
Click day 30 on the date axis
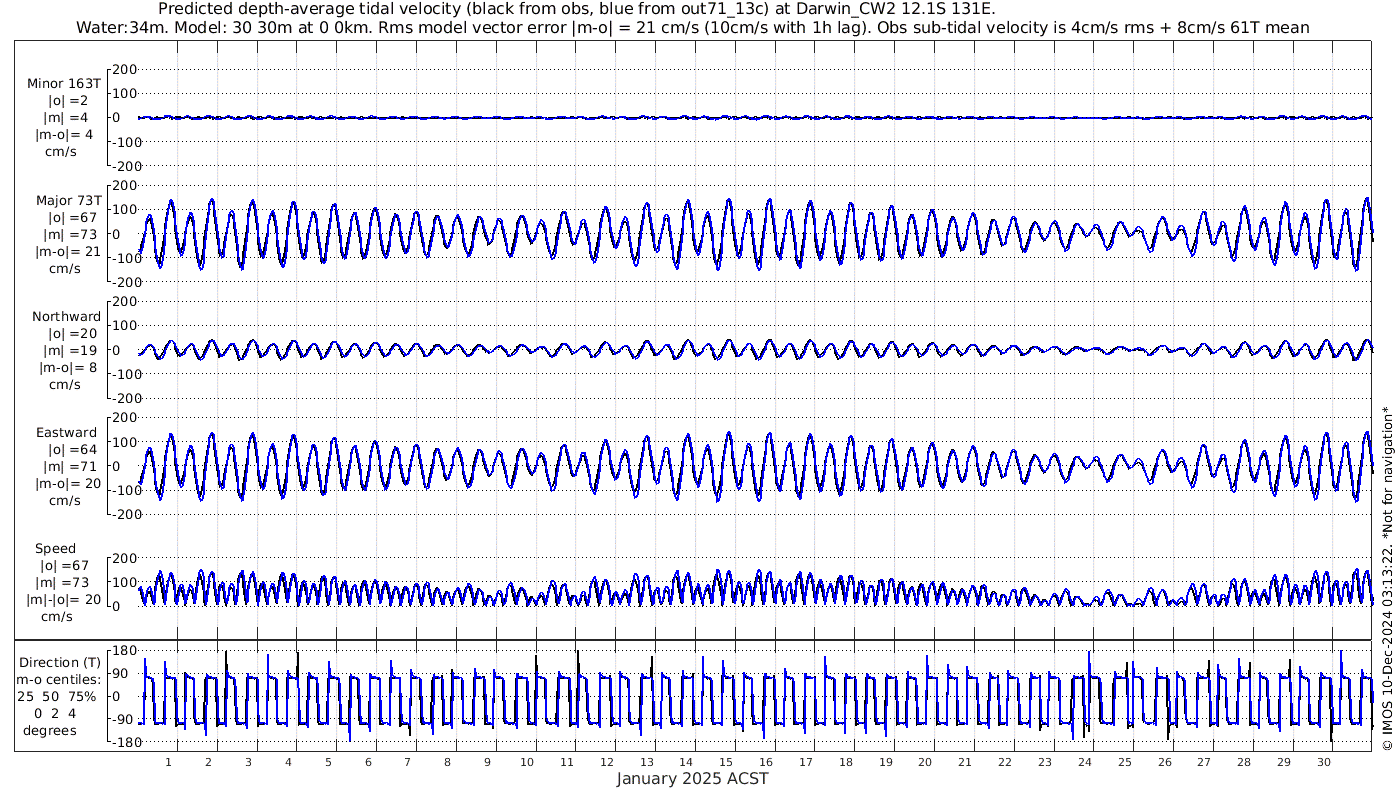1323,763
